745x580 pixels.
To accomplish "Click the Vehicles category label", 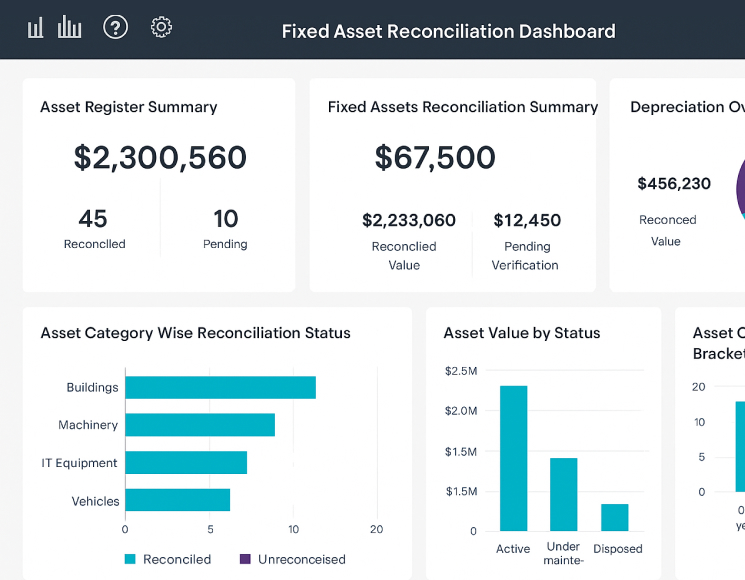I will [96, 501].
